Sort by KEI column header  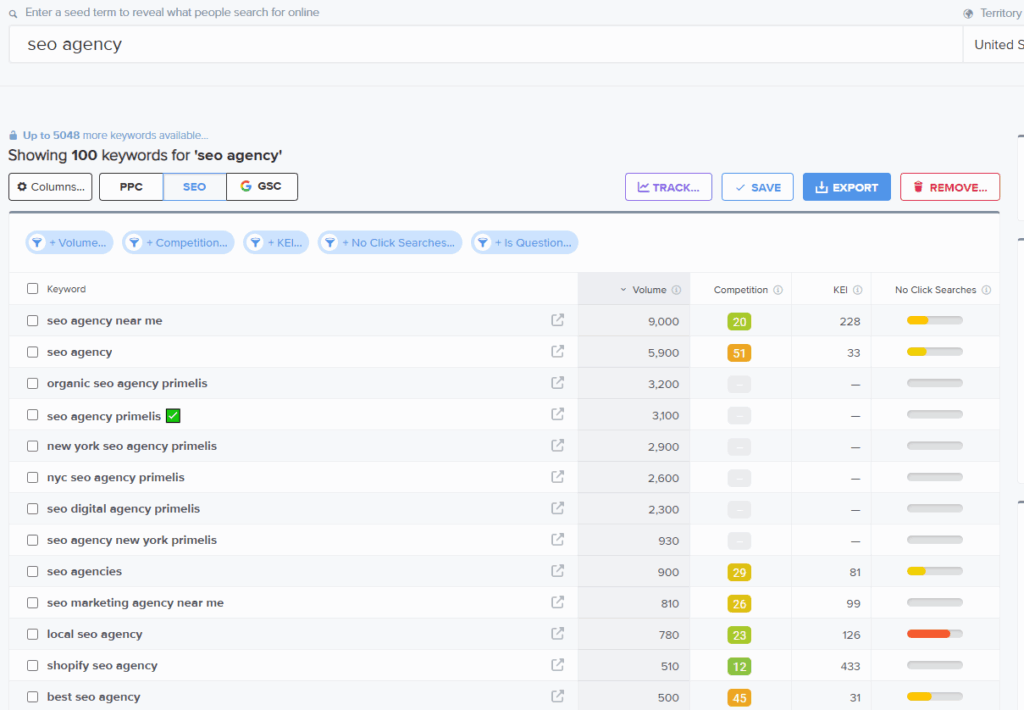click(x=840, y=289)
